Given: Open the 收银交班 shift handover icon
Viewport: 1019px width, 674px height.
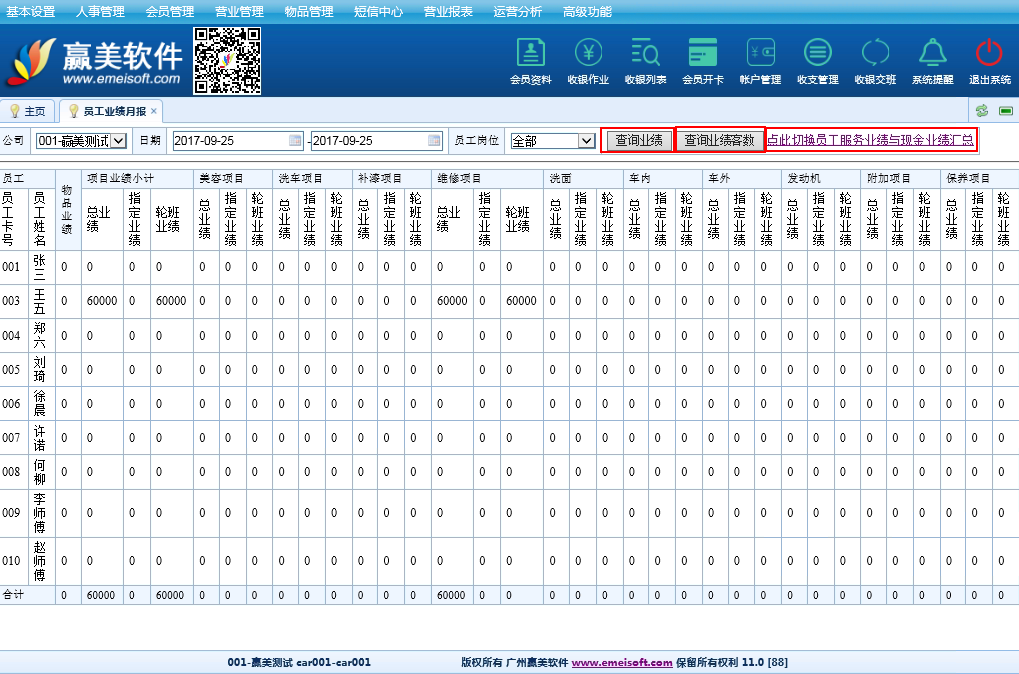Looking at the screenshot, I should pyautogui.click(x=875, y=53).
